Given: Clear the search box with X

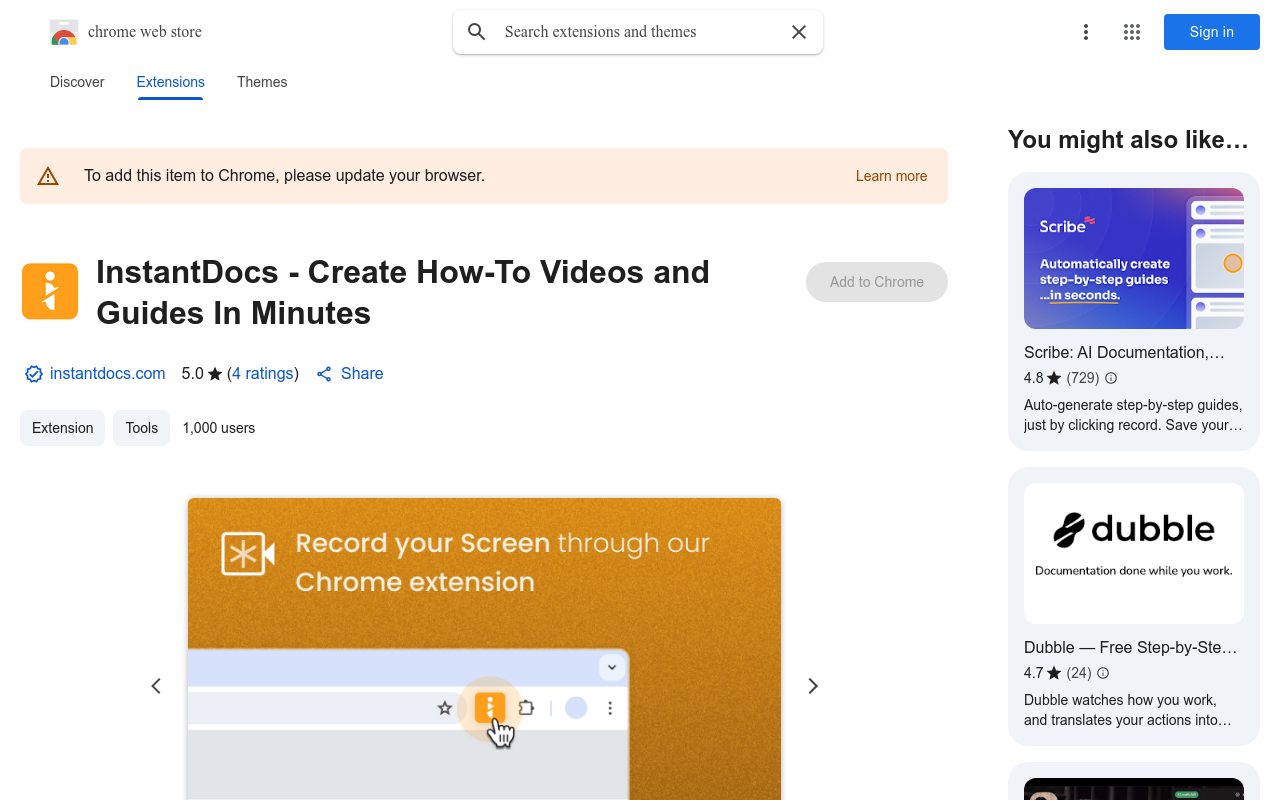Looking at the screenshot, I should point(799,32).
